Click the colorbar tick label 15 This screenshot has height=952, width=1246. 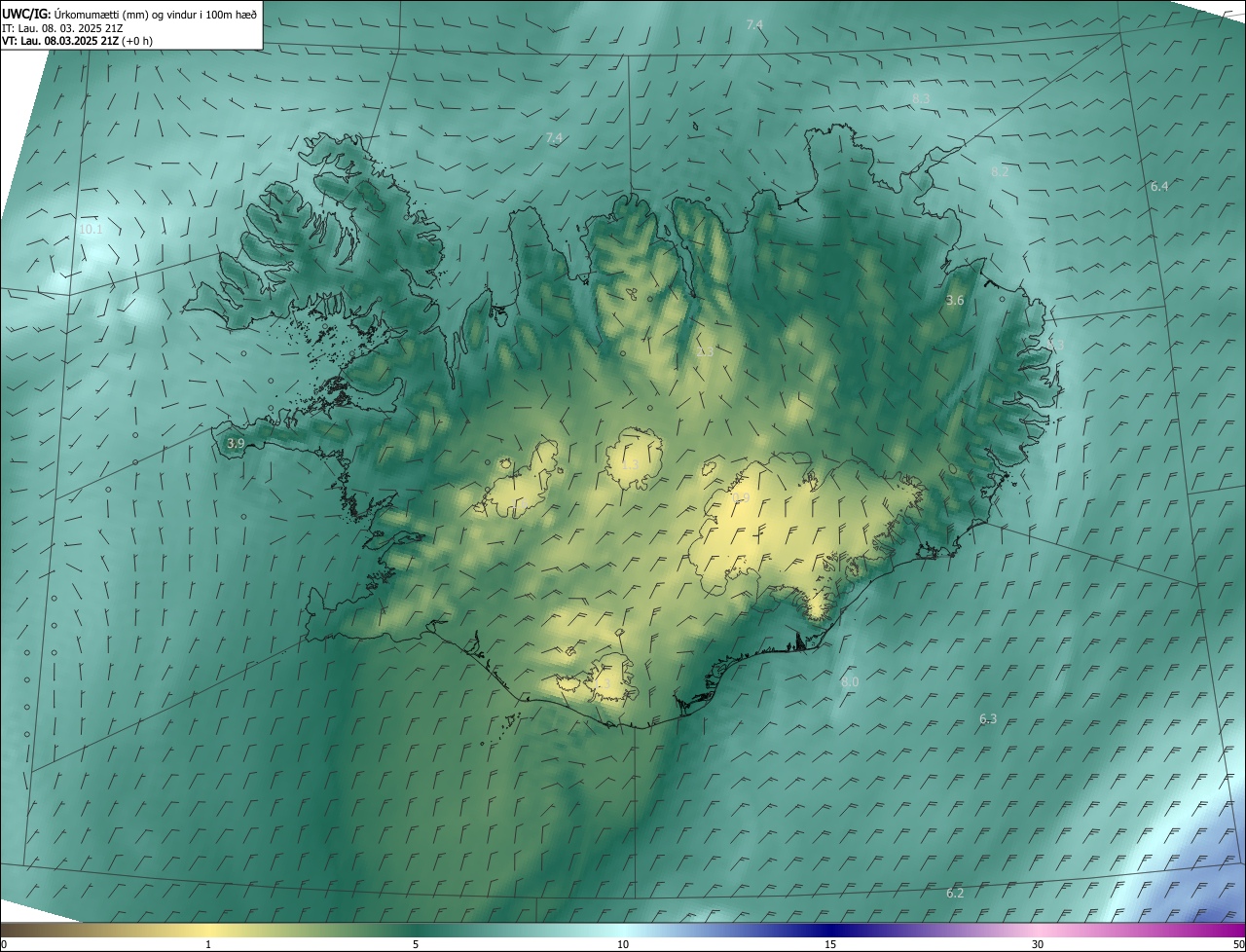coord(830,944)
